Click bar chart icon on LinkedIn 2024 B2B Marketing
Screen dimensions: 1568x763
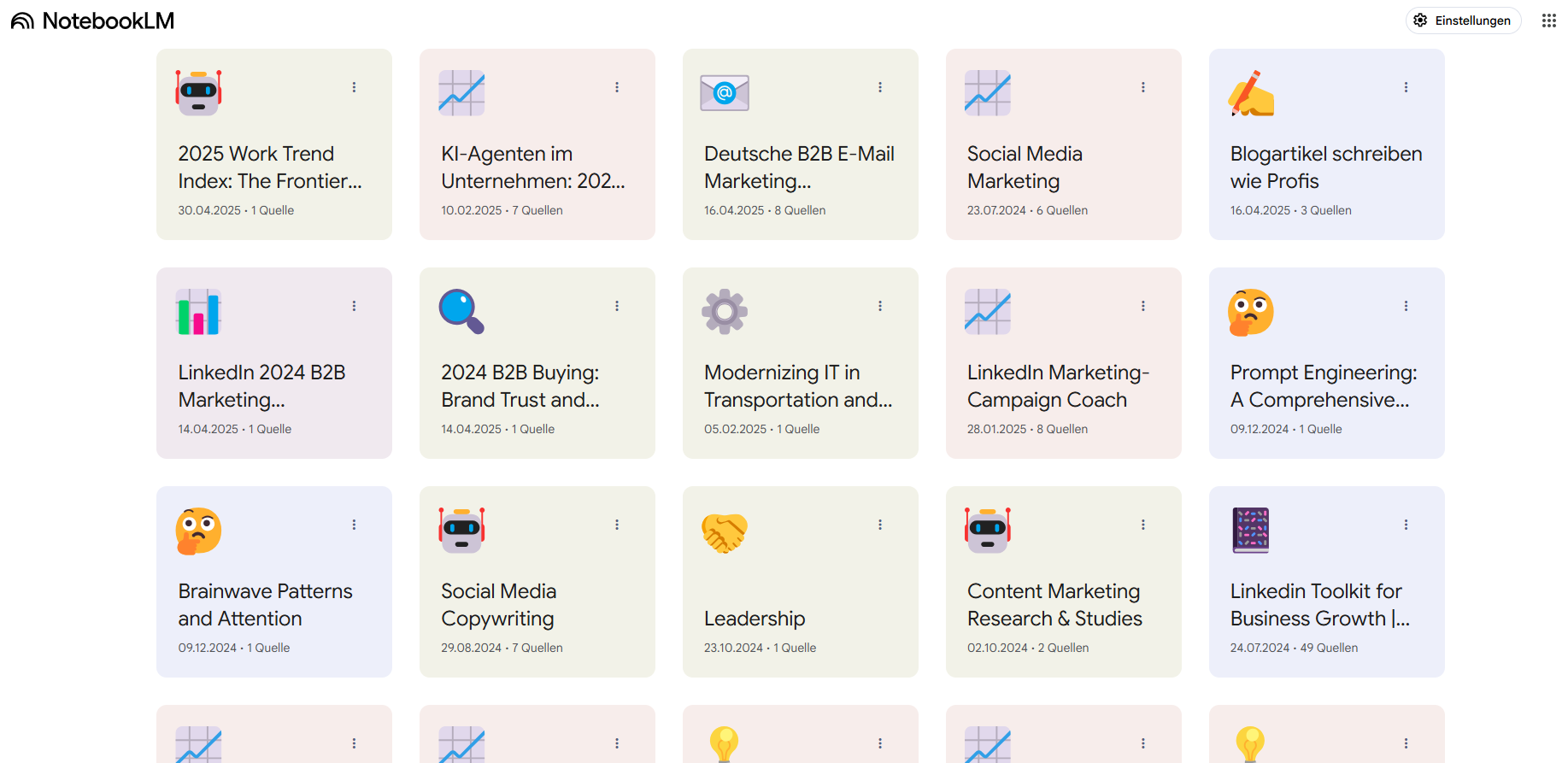point(198,311)
